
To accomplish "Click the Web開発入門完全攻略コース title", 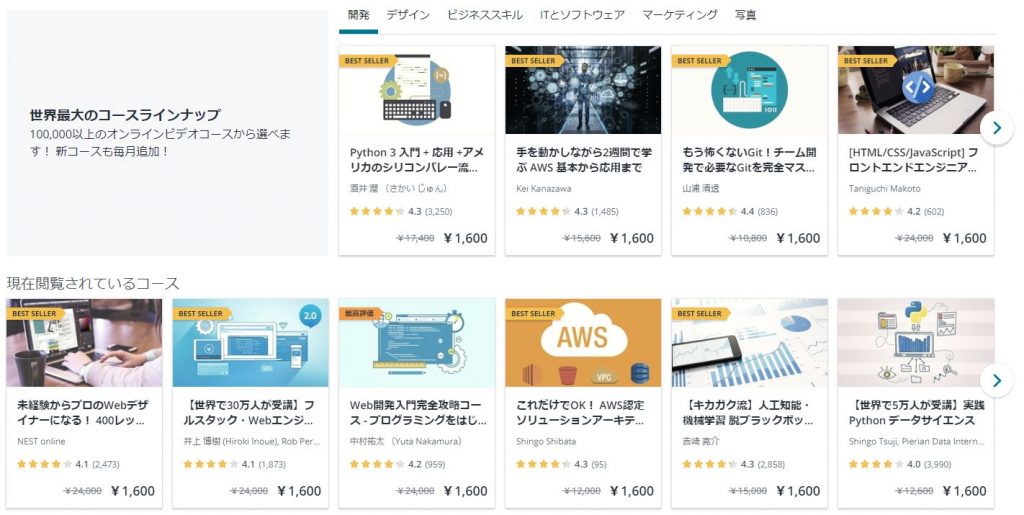I will point(418,413).
